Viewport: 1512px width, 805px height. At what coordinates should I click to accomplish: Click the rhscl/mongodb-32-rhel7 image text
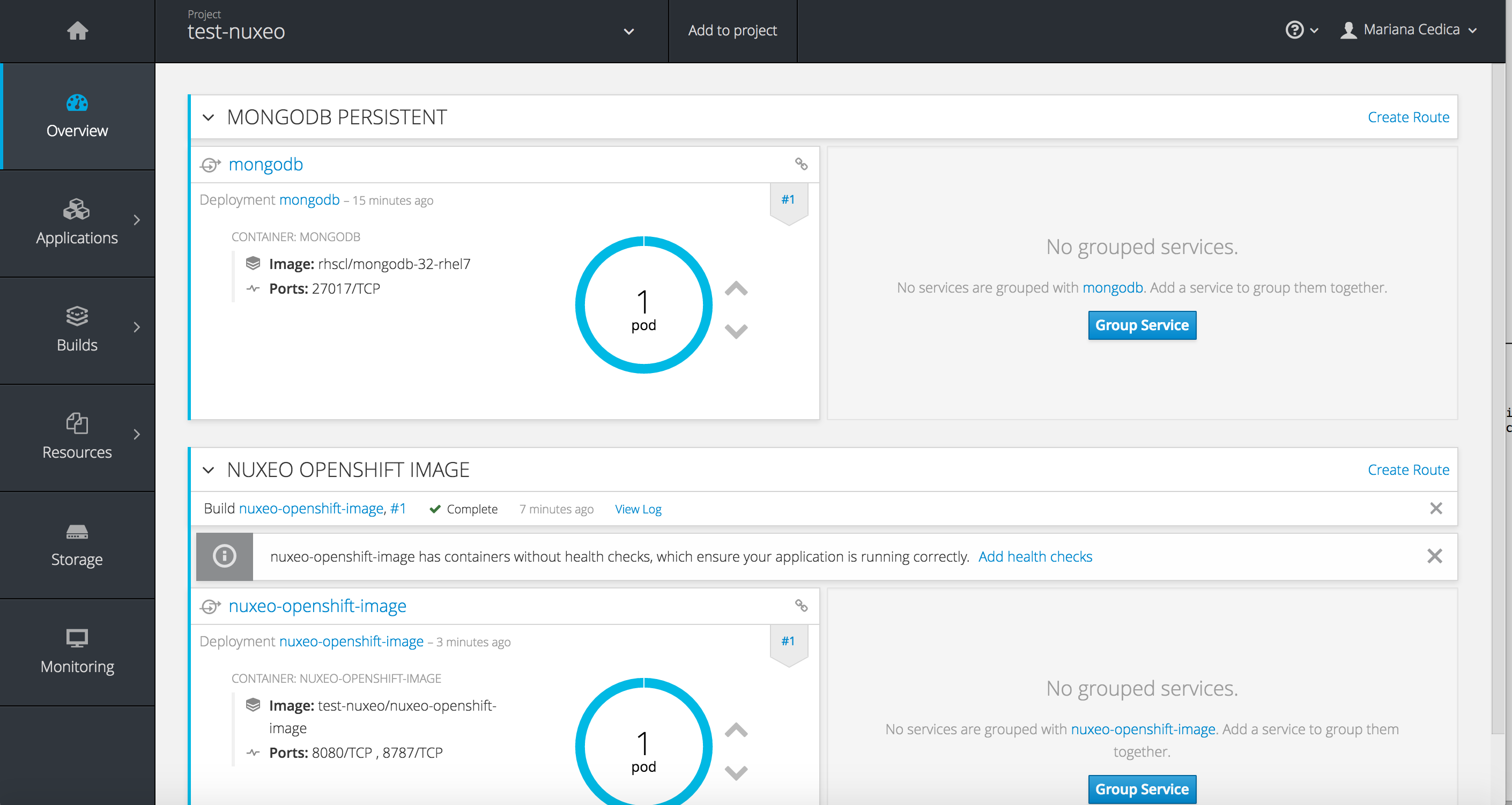(394, 264)
